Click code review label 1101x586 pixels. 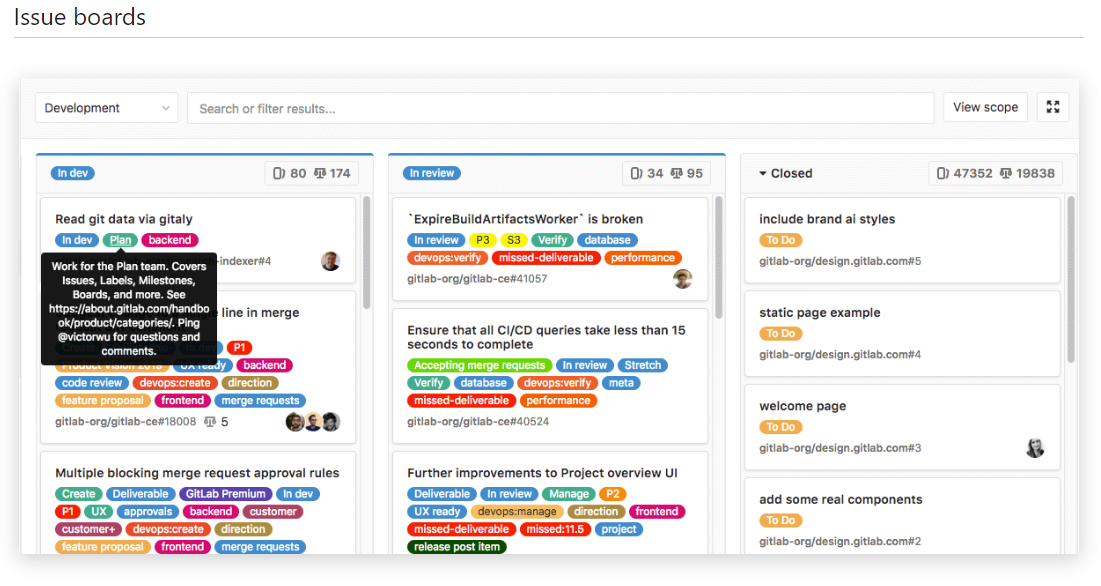pyautogui.click(x=91, y=383)
